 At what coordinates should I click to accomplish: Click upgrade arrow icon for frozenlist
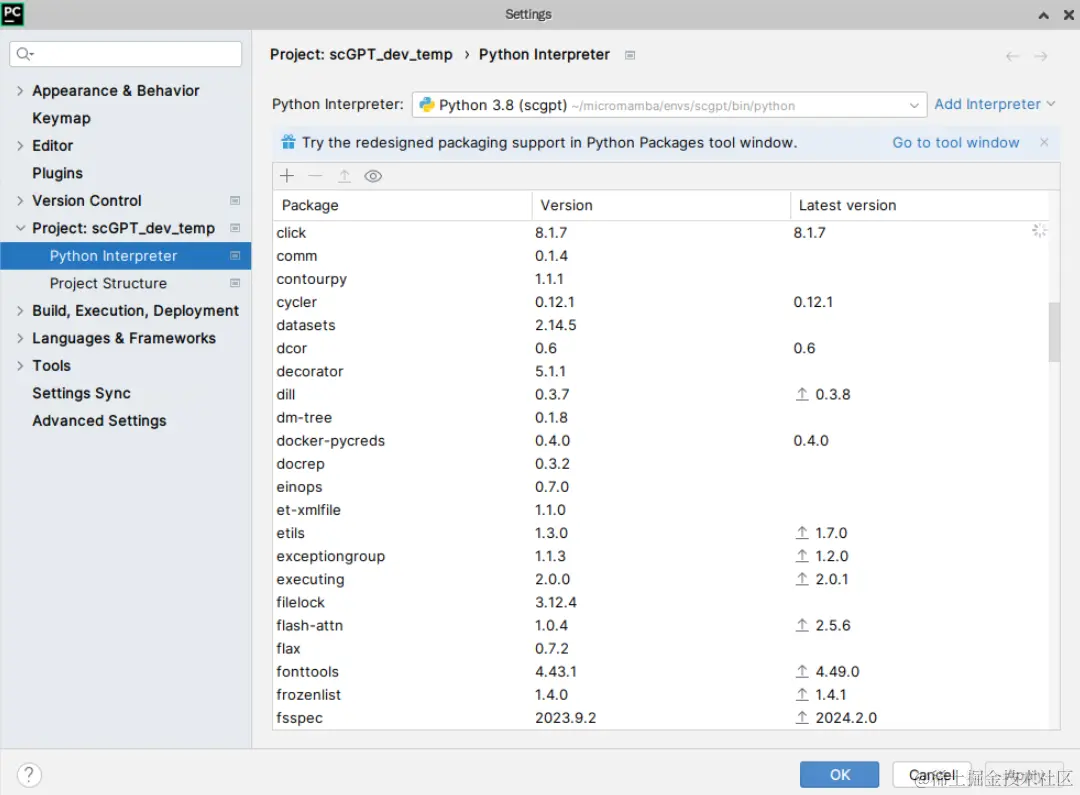pyautogui.click(x=802, y=694)
